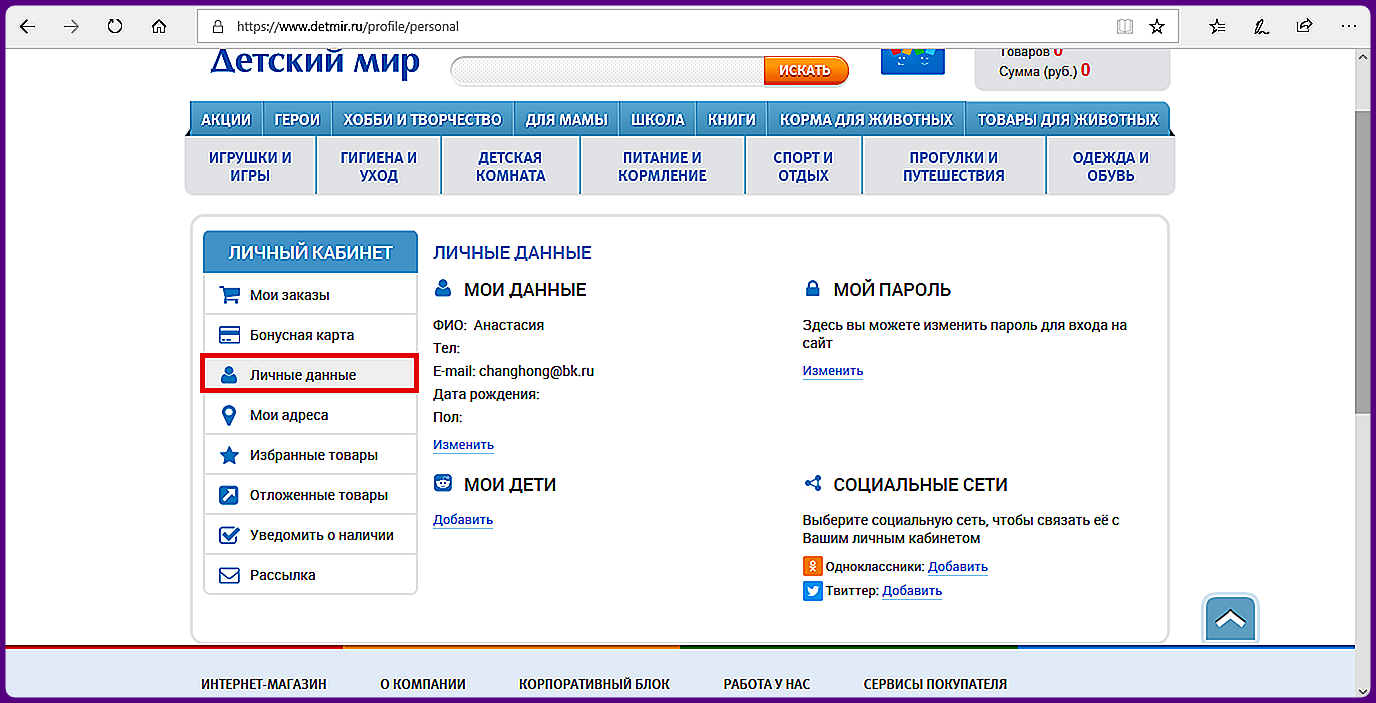1376x703 pixels.
Task: Open the ПИТАНИЕ И КОРМЛЕНИЕ section
Action: click(662, 166)
